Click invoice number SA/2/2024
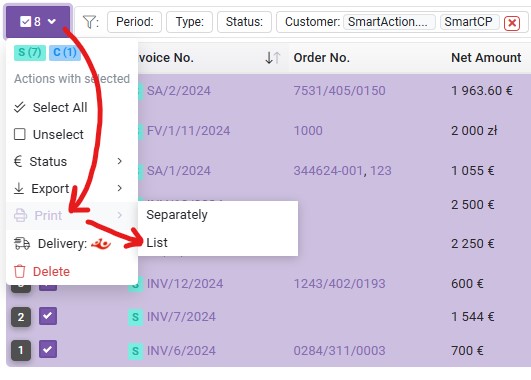 pos(178,91)
